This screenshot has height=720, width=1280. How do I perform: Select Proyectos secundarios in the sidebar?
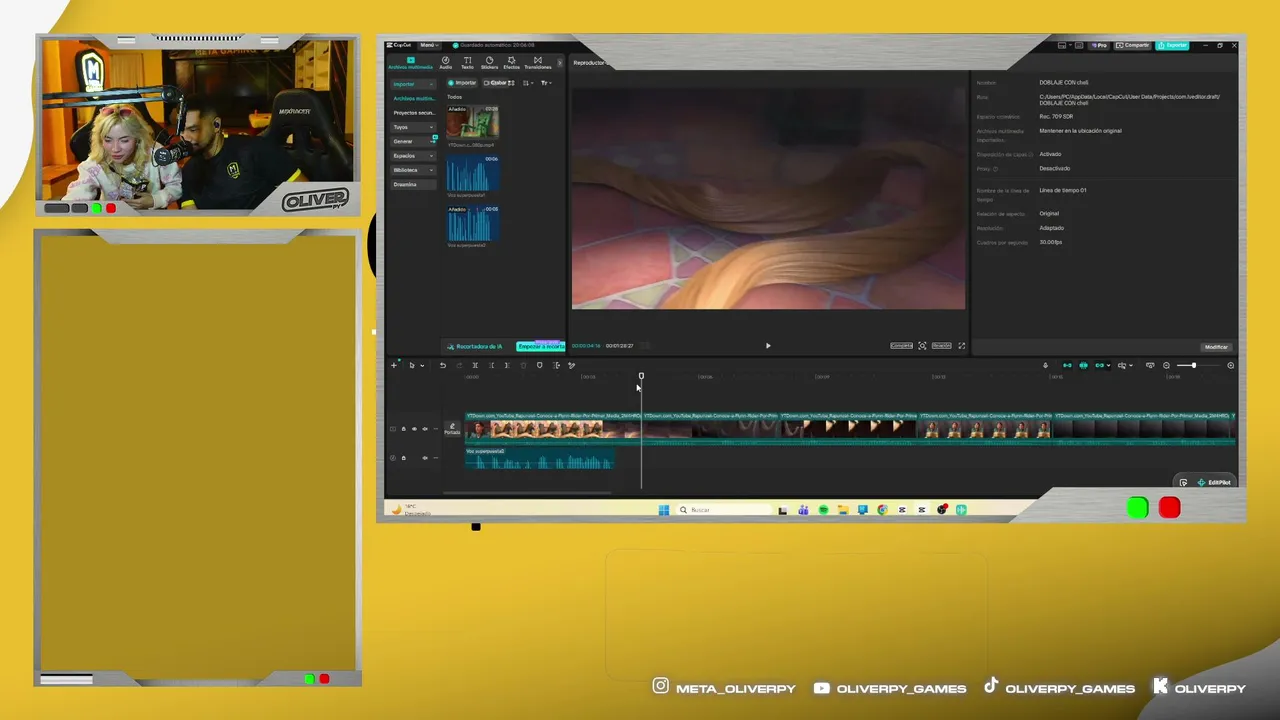click(x=413, y=113)
